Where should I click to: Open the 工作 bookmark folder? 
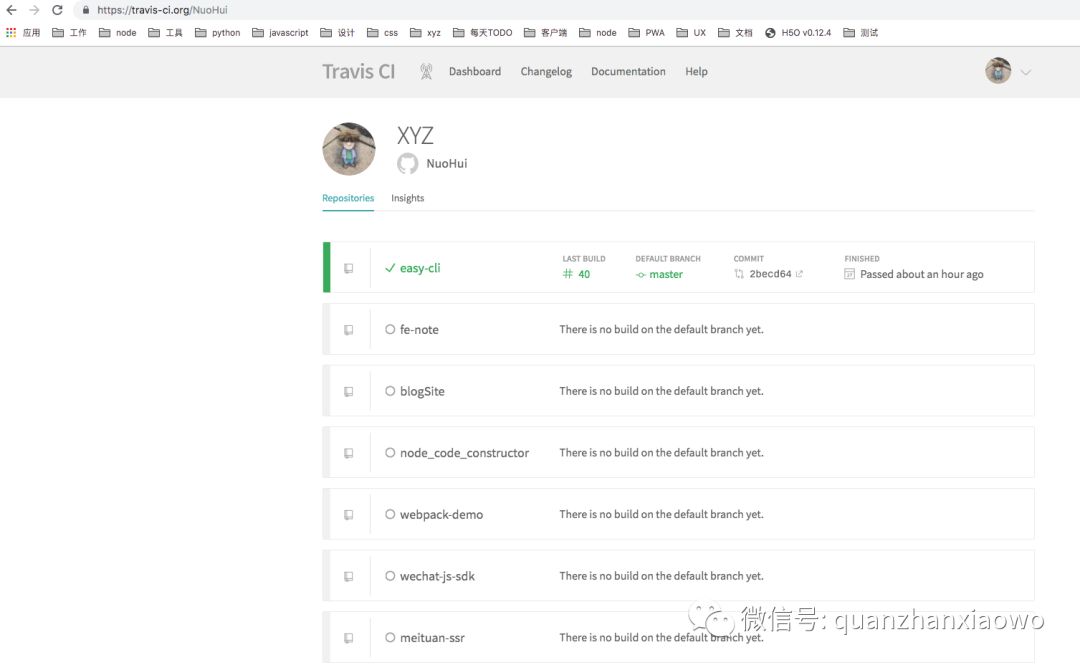[70, 32]
